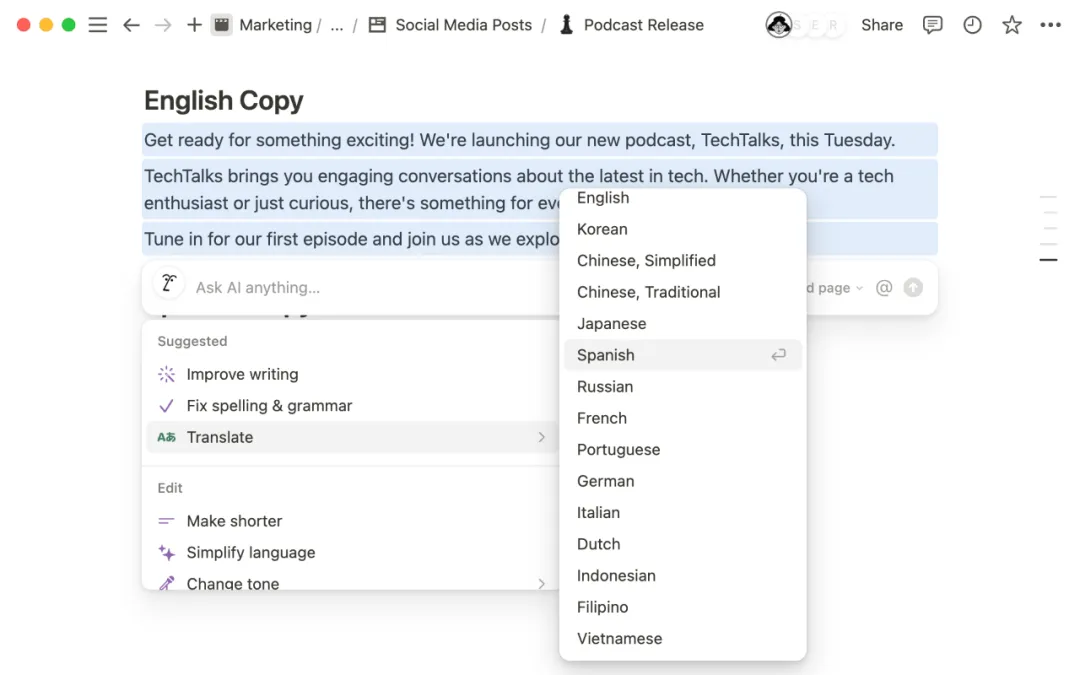This screenshot has width=1080, height=675.
Task: Jump via dark outline marker at right edge
Action: click(x=1048, y=260)
